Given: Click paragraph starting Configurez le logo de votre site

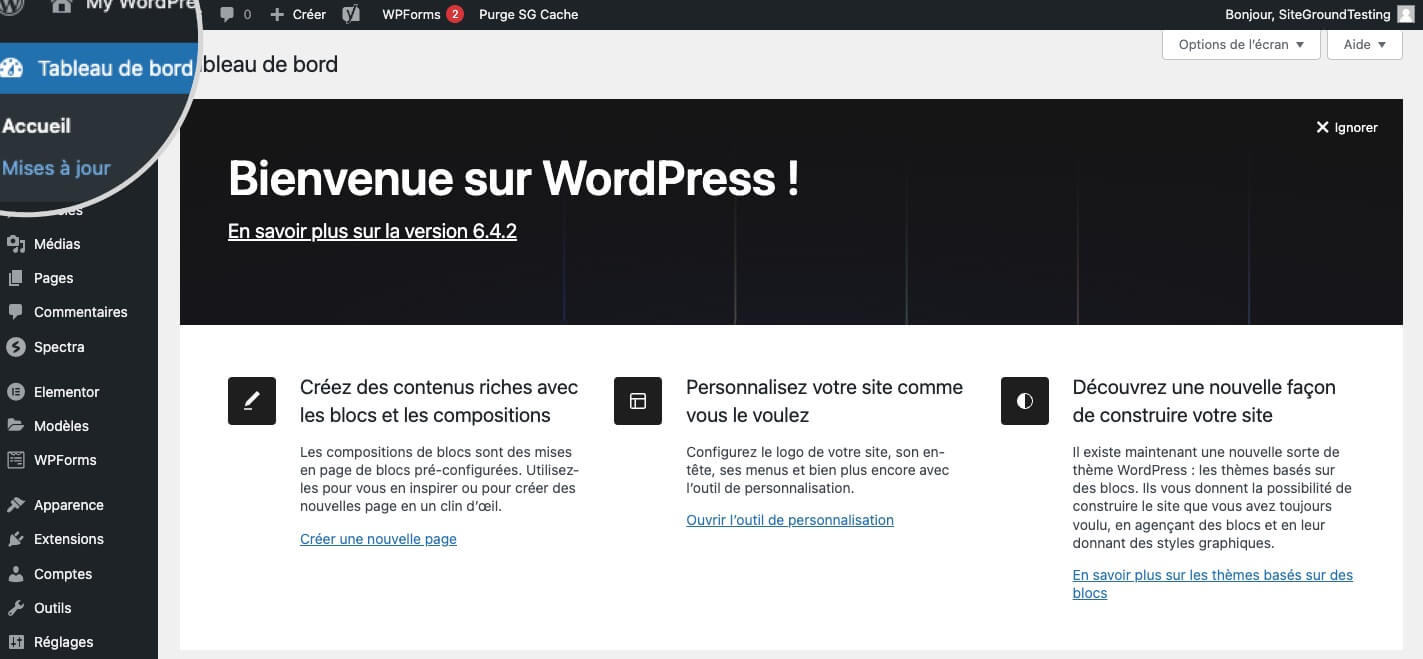Looking at the screenshot, I should (x=818, y=470).
